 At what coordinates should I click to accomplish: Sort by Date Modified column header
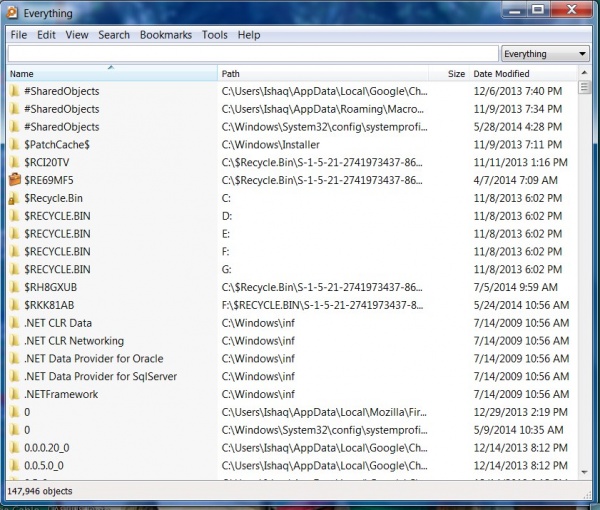click(x=523, y=73)
